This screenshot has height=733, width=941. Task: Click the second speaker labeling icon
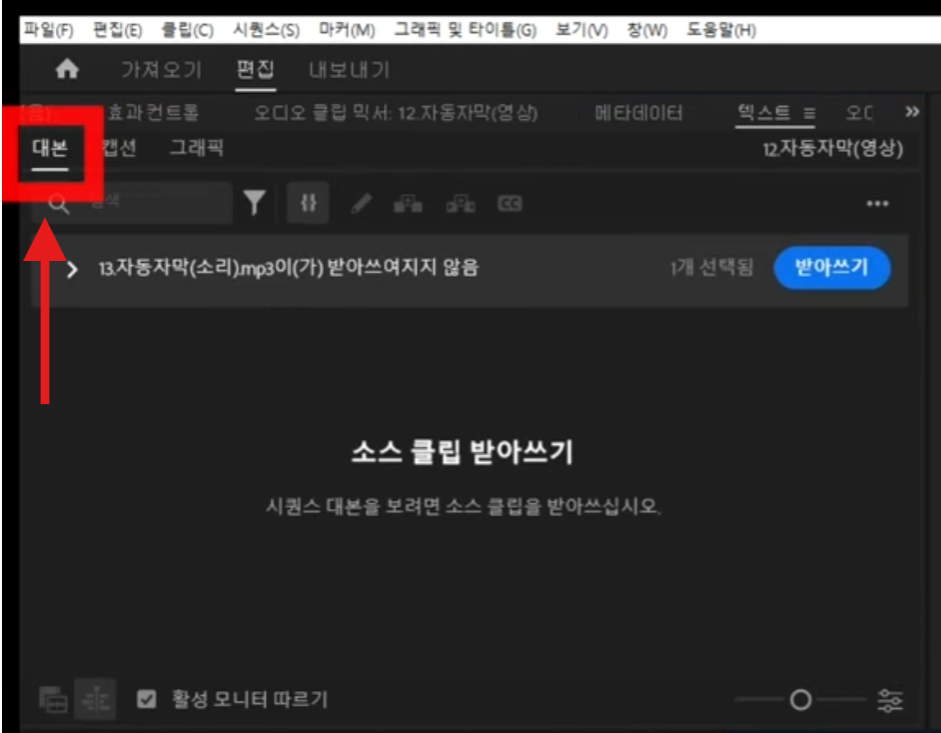coord(462,203)
